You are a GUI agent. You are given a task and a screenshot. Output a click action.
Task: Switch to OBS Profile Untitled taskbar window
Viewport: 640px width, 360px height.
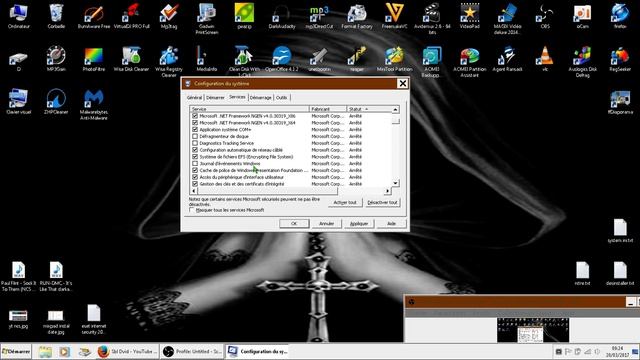[191, 351]
